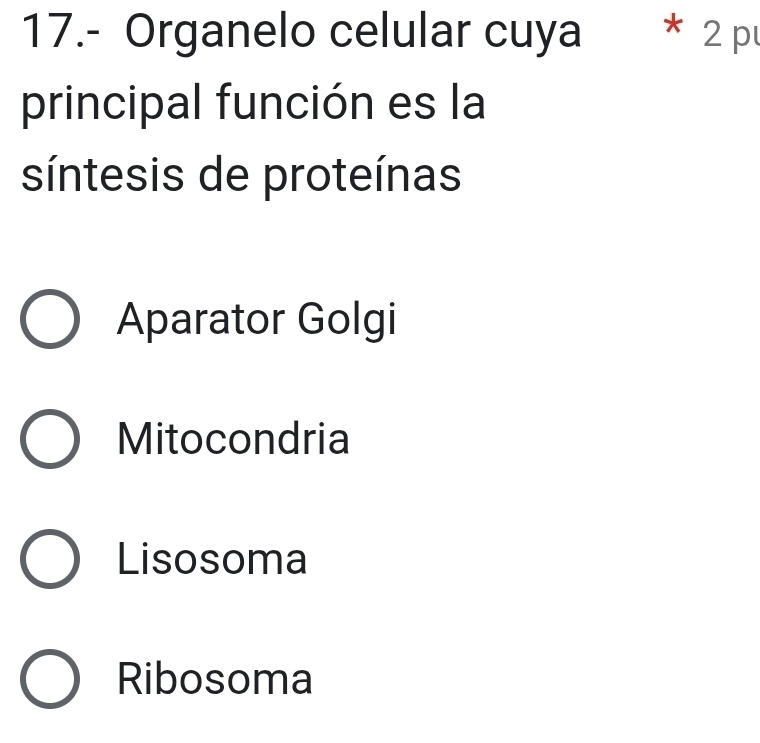Click the 'Aparator Golgi' answer label
Screen dimensions: 760x743
click(256, 321)
